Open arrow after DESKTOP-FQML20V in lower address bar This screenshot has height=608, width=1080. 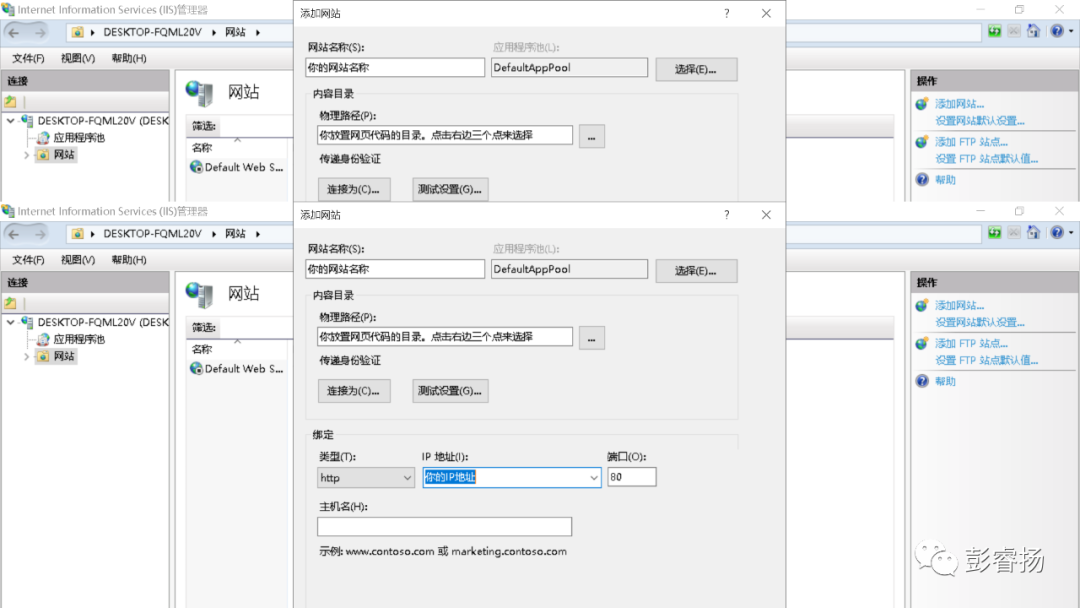tap(214, 234)
